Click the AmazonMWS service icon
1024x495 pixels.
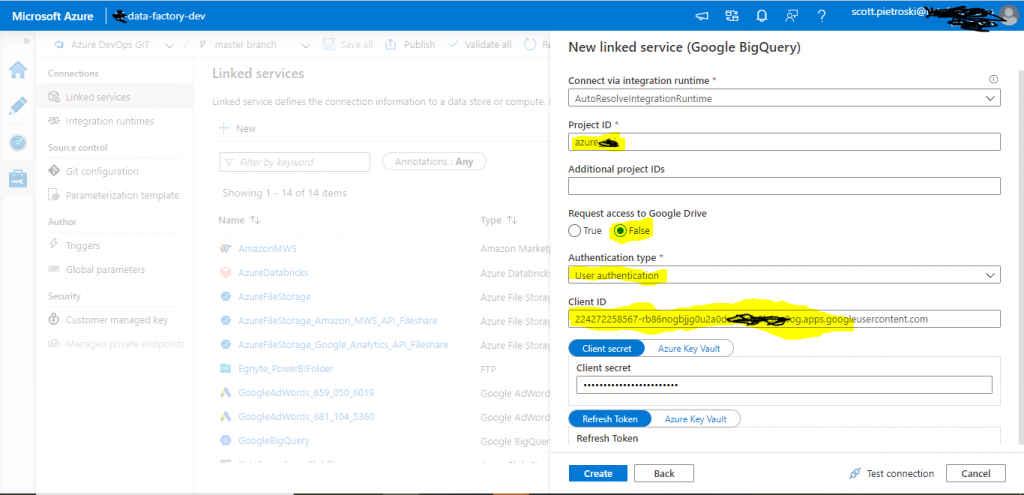tap(226, 249)
